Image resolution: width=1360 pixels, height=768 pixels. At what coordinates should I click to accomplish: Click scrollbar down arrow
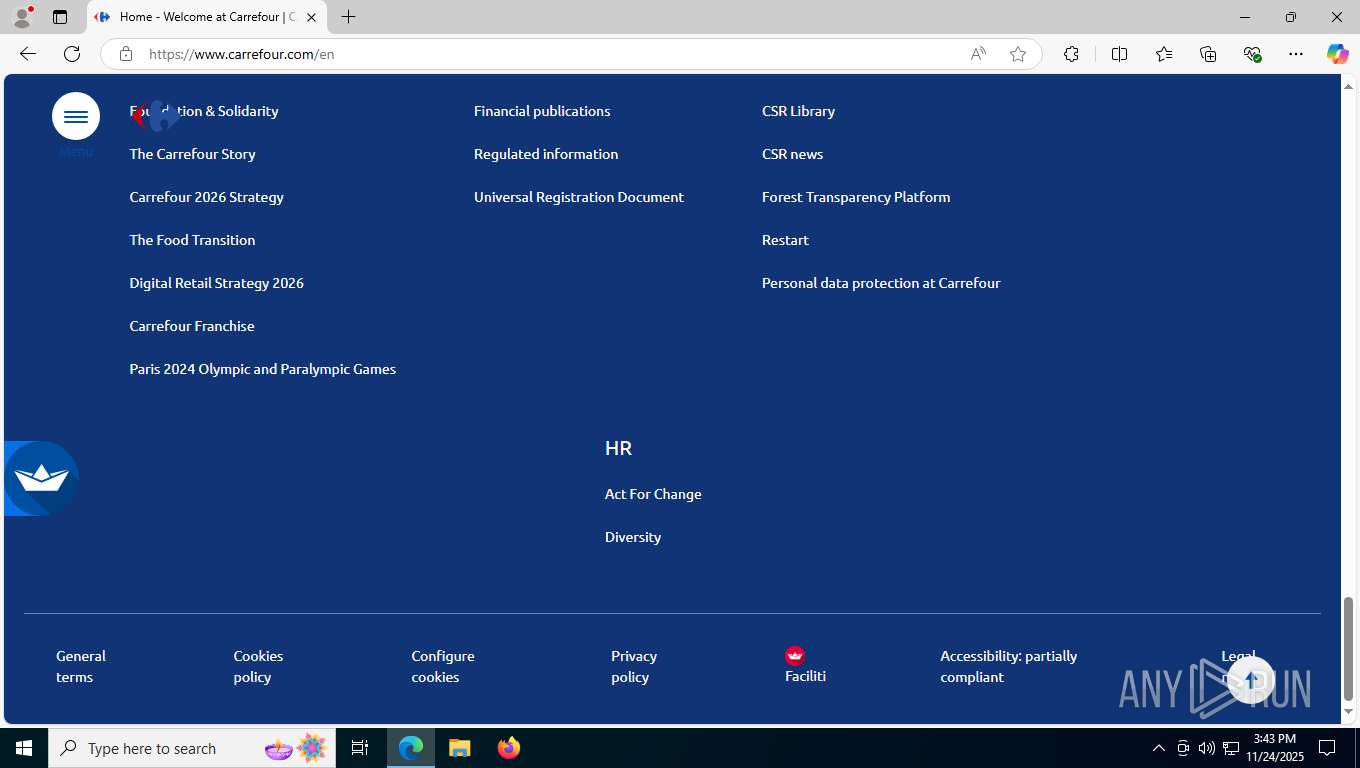[1348, 712]
